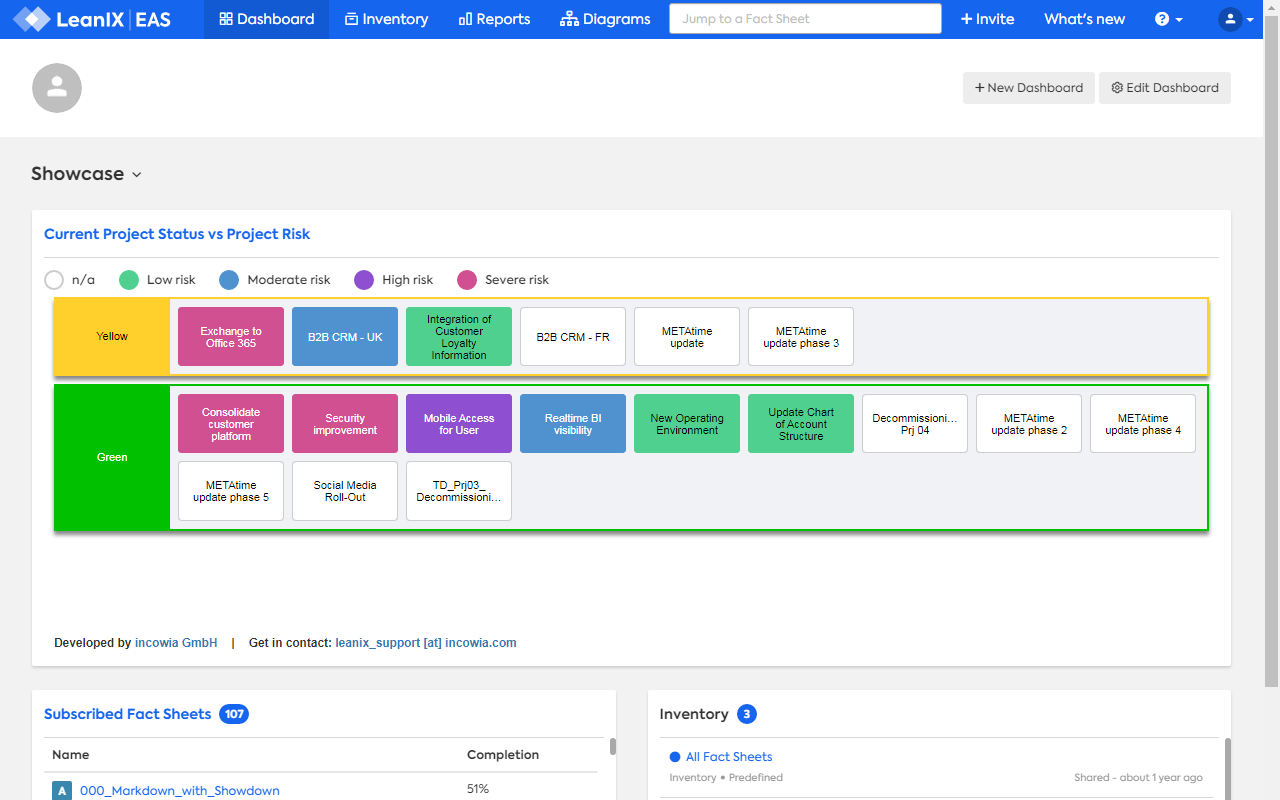Focus the Jump to a Fact Sheet search field
Viewport: 1280px width, 800px height.
(805, 19)
